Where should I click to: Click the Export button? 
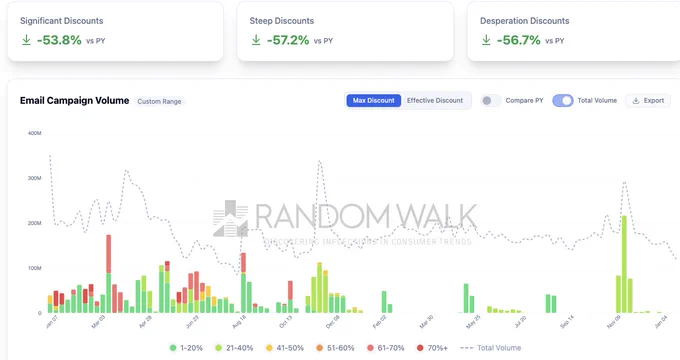click(x=648, y=101)
